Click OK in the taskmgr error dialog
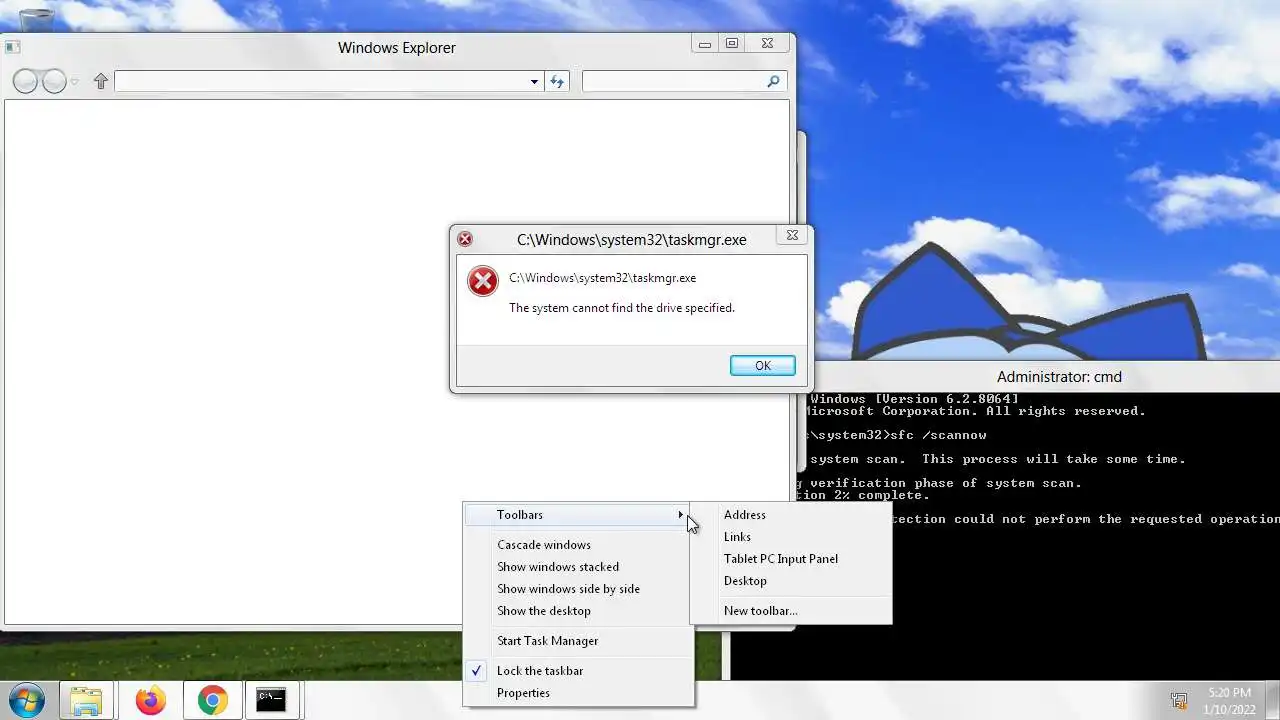This screenshot has width=1280, height=720. pyautogui.click(x=763, y=366)
